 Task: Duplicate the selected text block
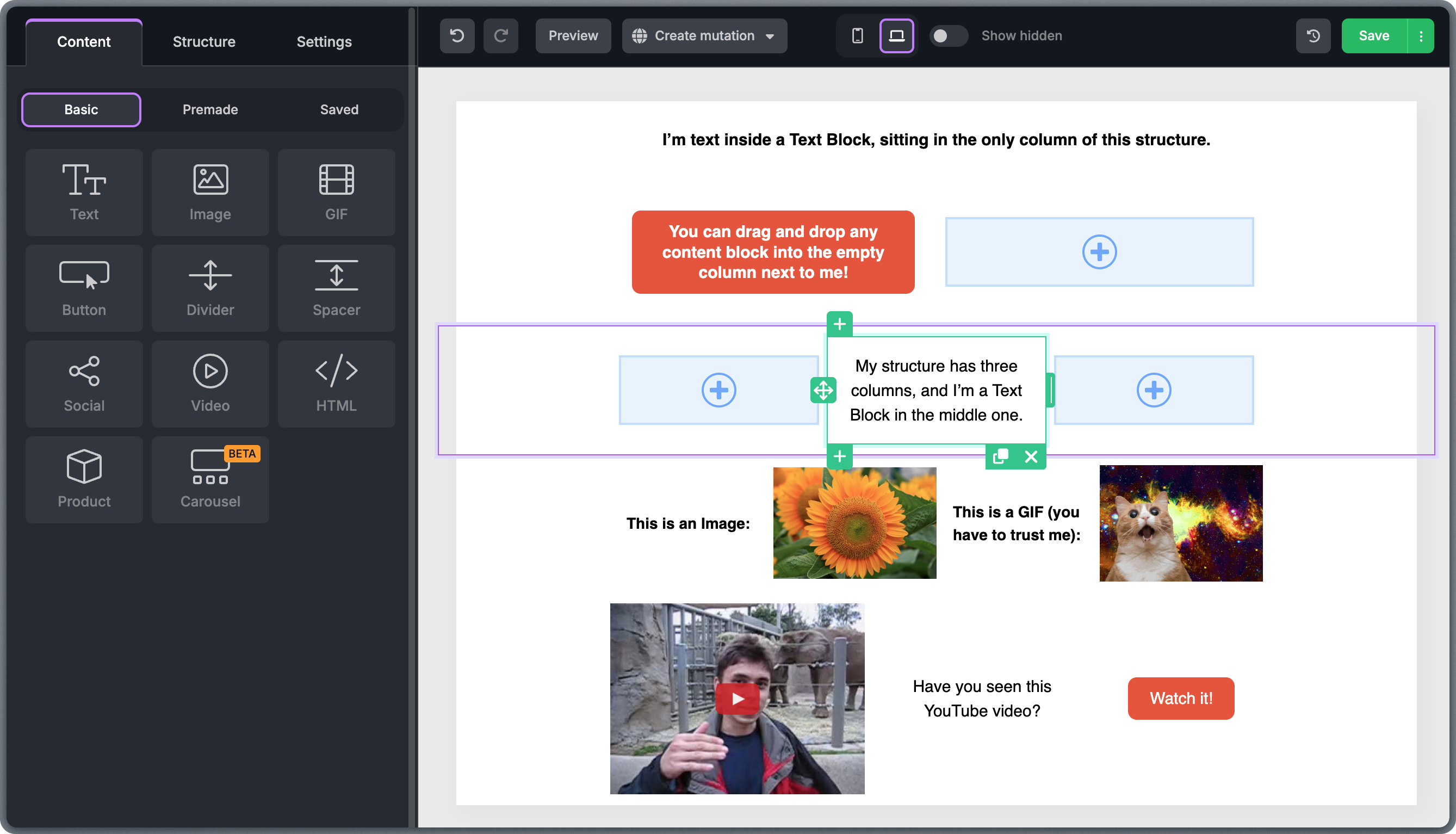(1000, 457)
